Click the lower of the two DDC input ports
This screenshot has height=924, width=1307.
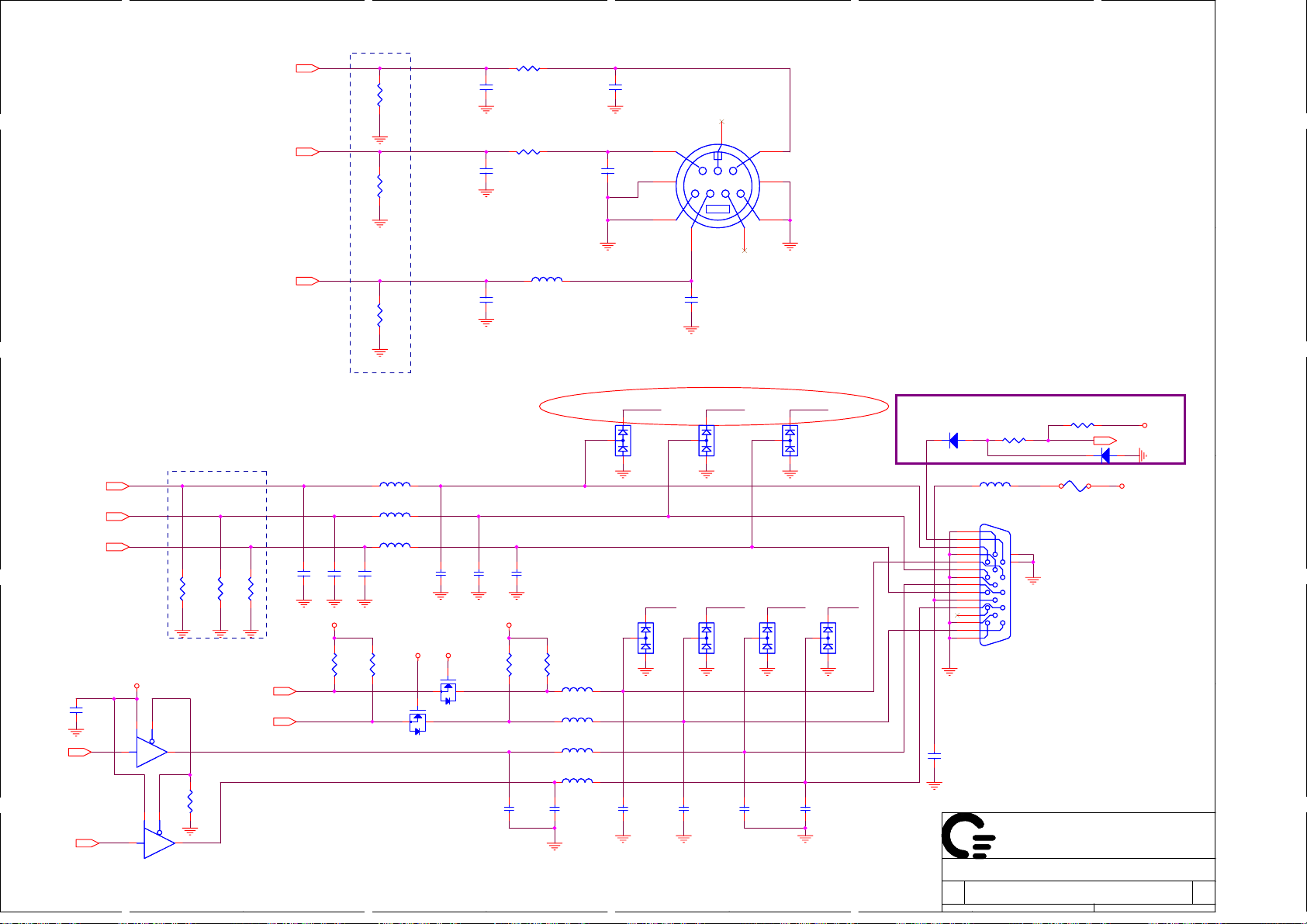pos(285,722)
